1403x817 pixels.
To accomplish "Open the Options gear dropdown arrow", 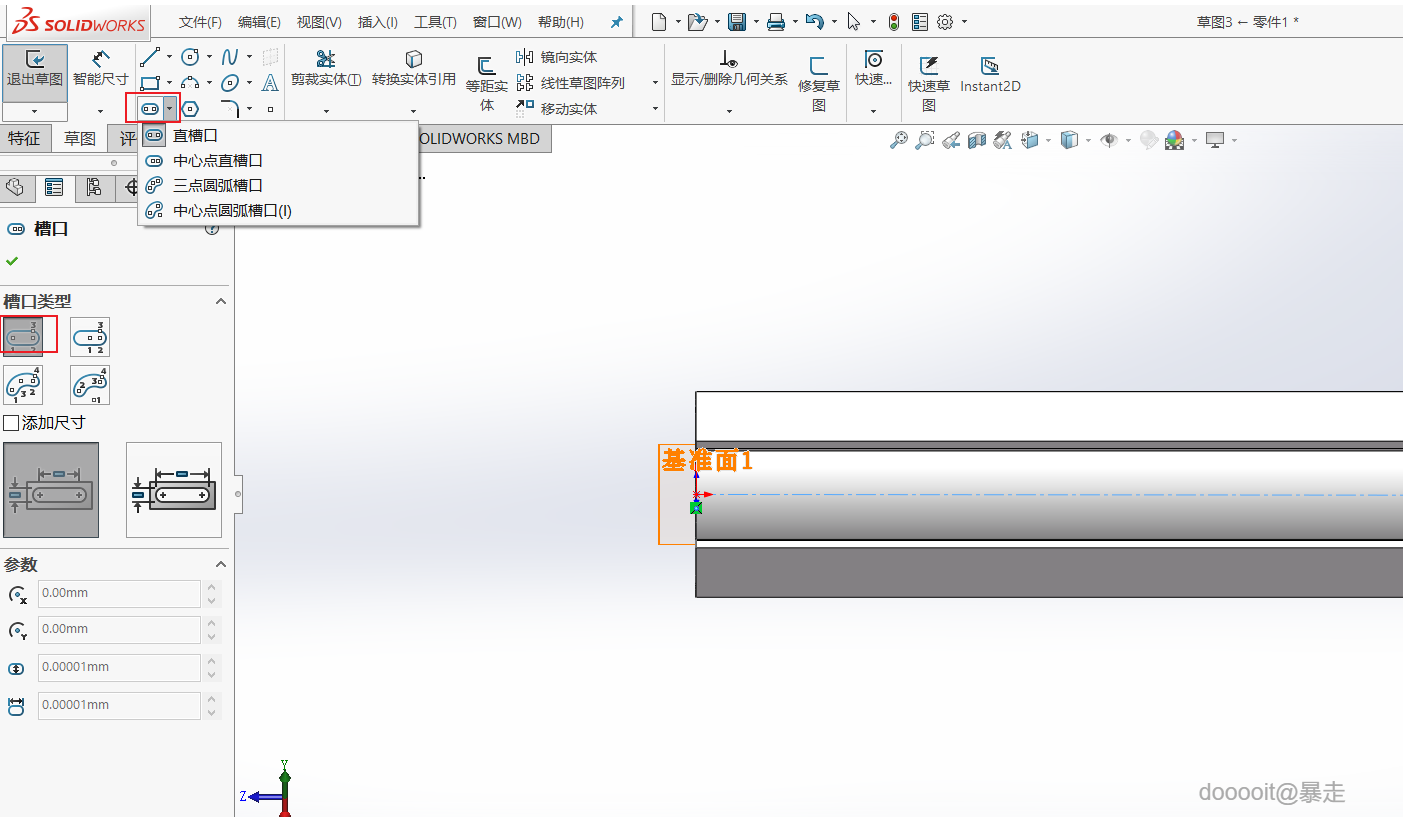I will click(x=963, y=22).
